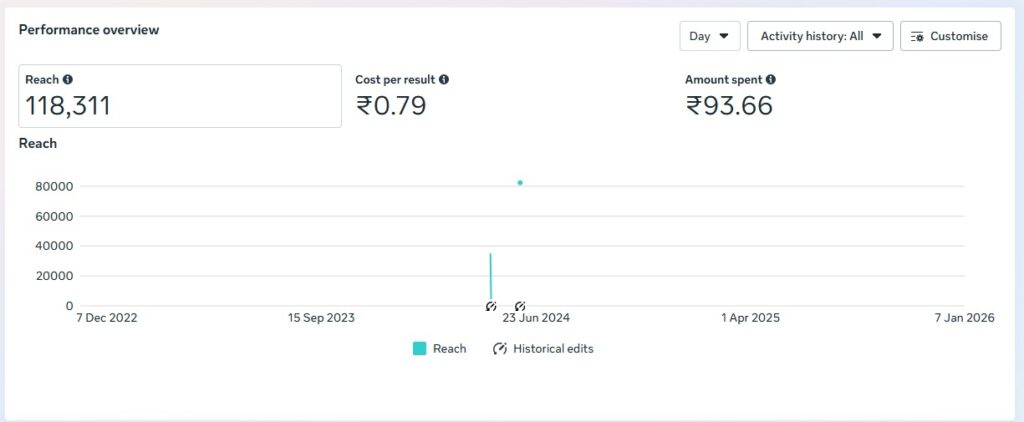This screenshot has height=422, width=1024.
Task: Click the Reach chart title above the graph
Action: 38,143
